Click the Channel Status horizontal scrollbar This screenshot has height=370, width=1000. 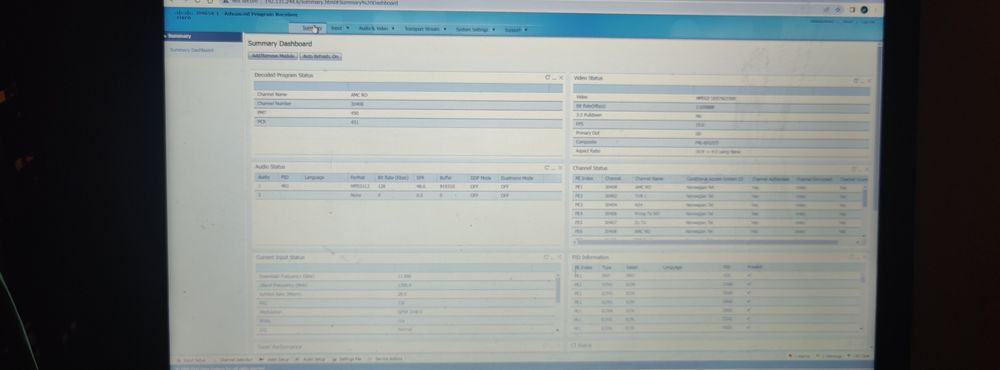707,242
